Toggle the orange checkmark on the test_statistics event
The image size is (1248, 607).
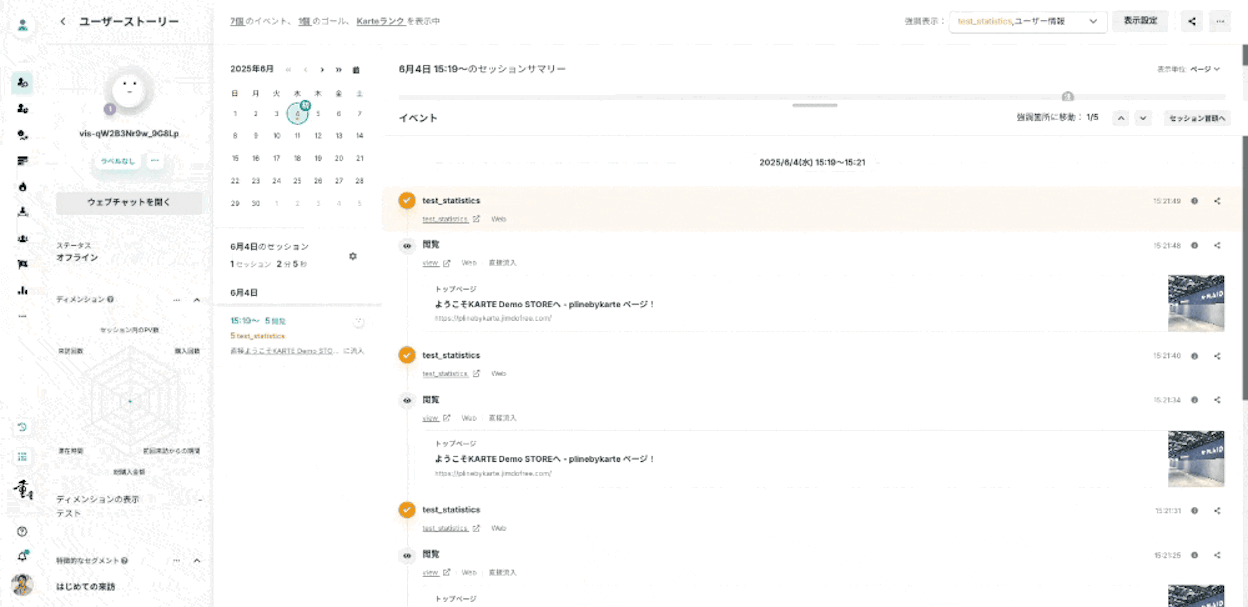(406, 200)
